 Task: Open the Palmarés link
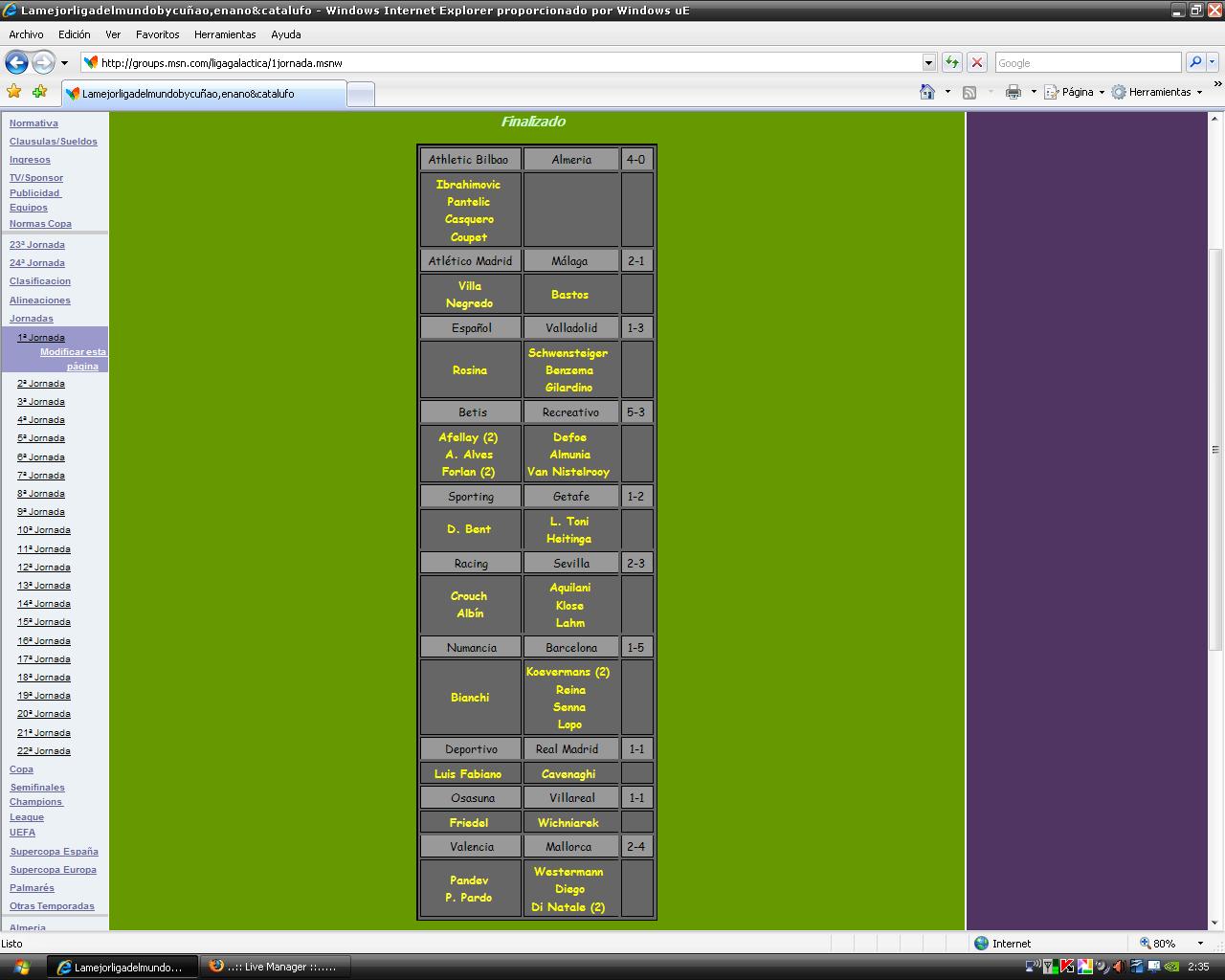pyautogui.click(x=32, y=888)
